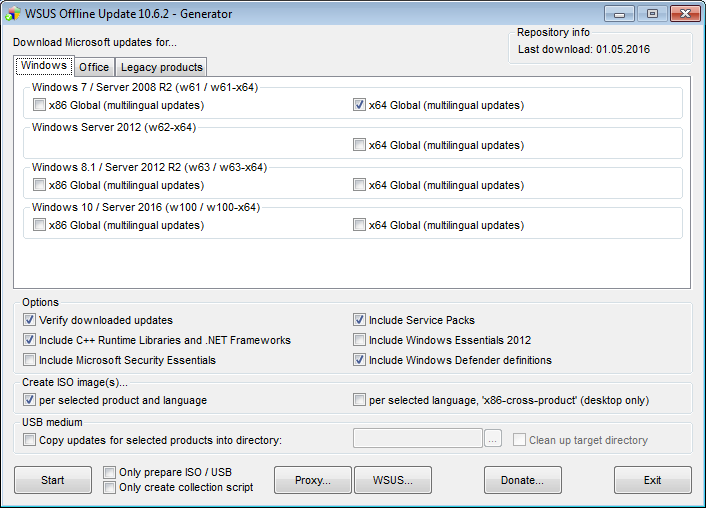Click the Create ISO image(s)... group label

pos(75,382)
